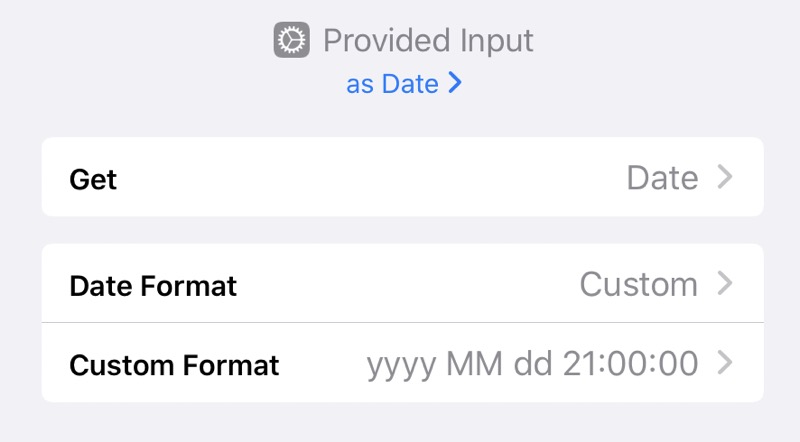
Task: Tap the blue chevron after 'as Date'
Action: tap(455, 83)
